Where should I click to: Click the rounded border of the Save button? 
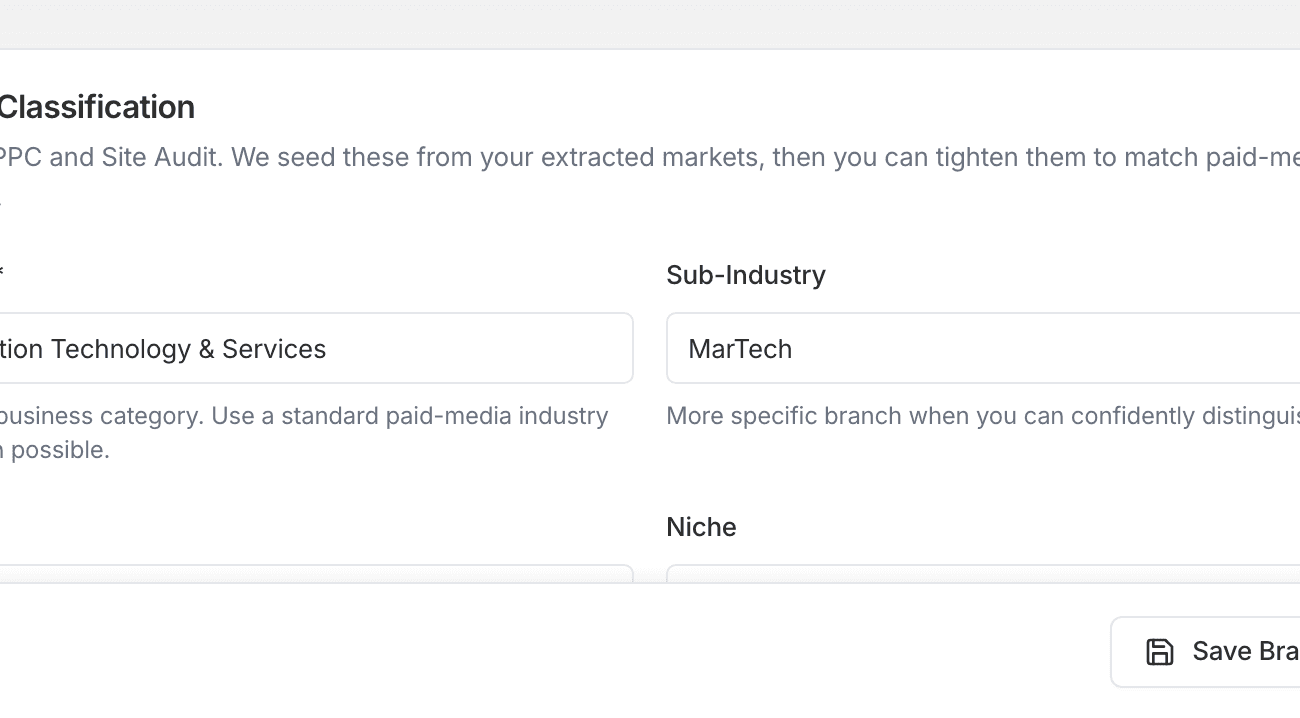1113,651
